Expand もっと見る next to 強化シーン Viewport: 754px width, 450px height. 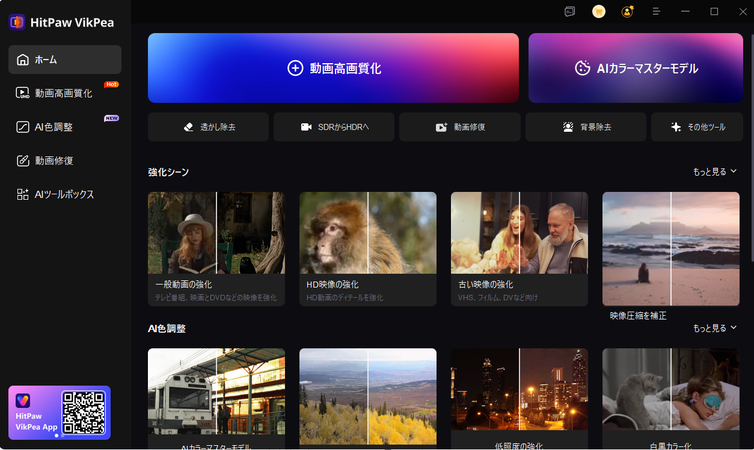point(714,172)
